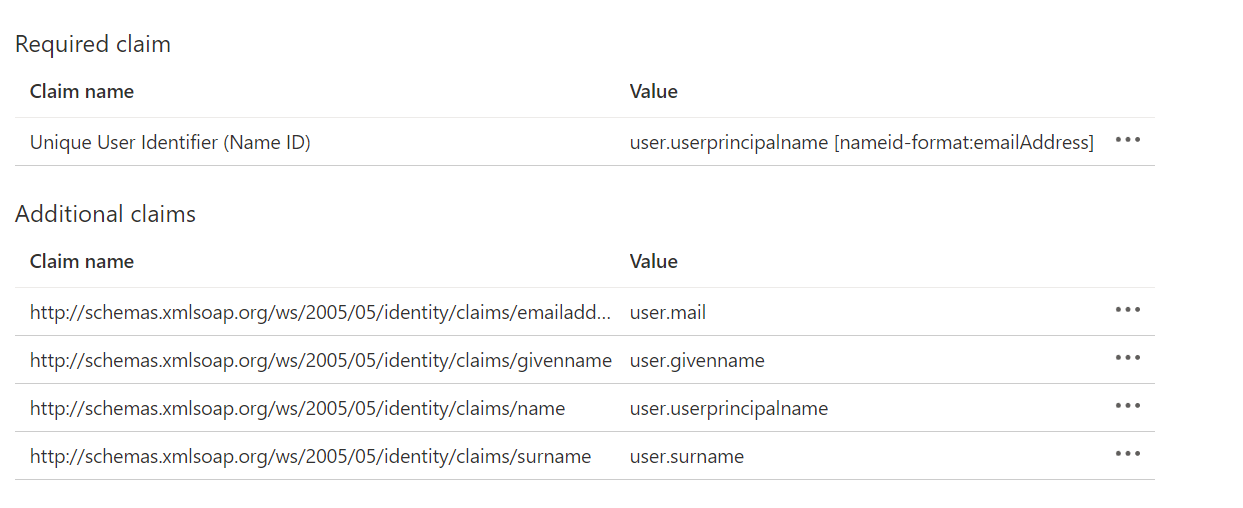Open ellipsis menu for emailaddress claim row

(1127, 310)
